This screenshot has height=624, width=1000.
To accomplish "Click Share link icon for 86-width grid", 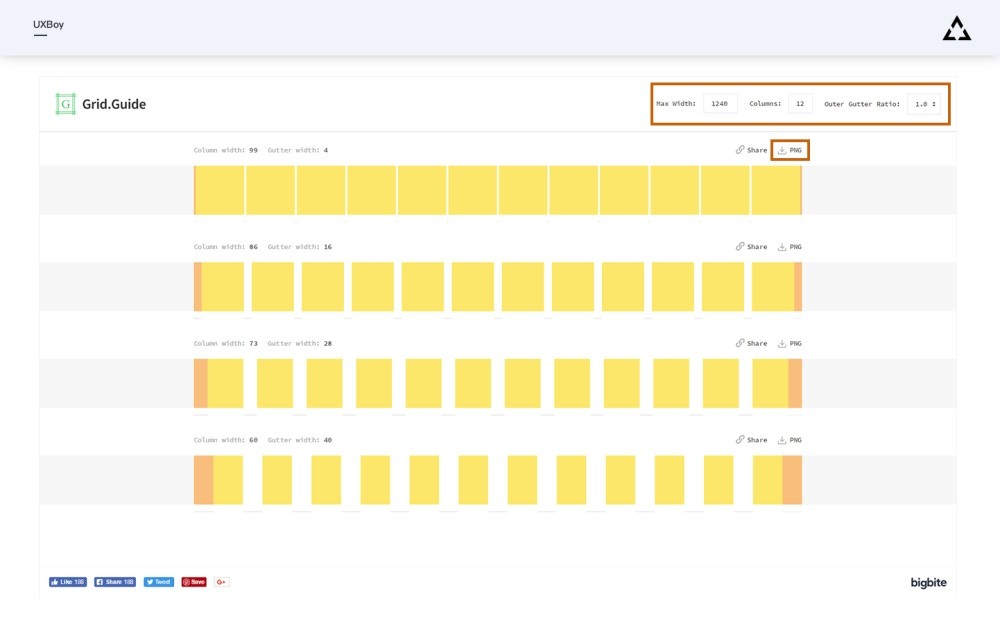I will [x=740, y=246].
